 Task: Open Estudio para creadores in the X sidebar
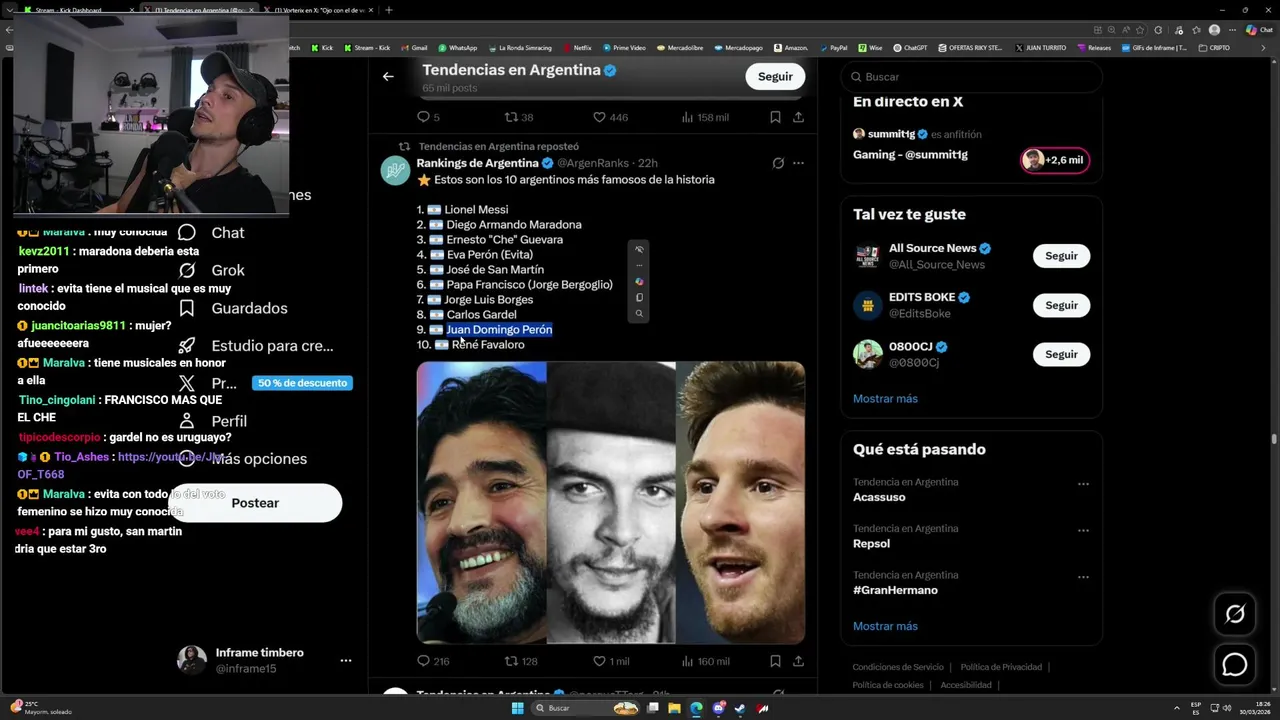tap(255, 345)
